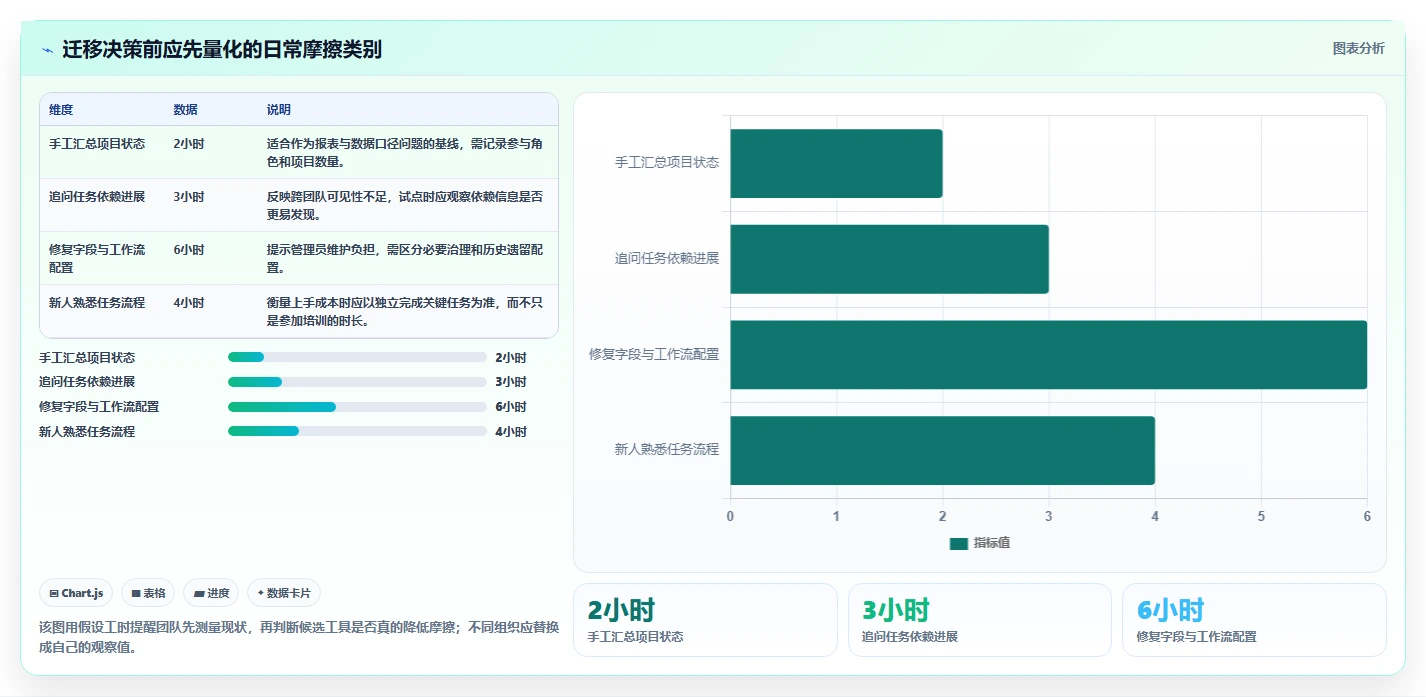1426x697 pixels.
Task: Select the 数据卡片 tag chip
Action: [x=284, y=593]
